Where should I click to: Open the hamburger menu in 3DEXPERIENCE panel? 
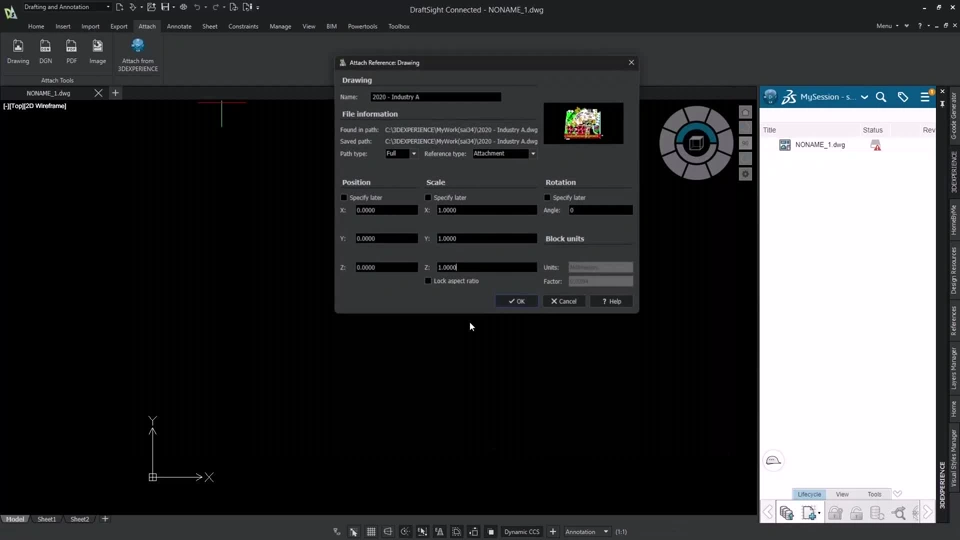click(925, 97)
